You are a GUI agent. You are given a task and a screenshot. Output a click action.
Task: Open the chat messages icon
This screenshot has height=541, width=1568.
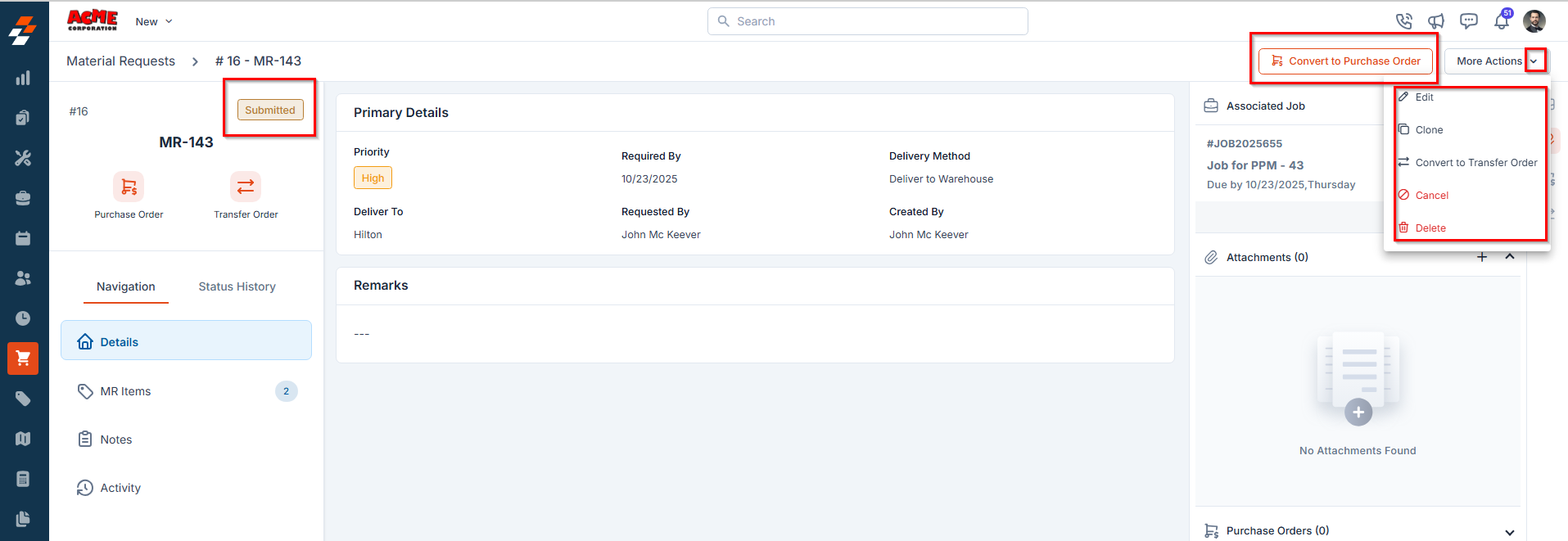[1469, 21]
